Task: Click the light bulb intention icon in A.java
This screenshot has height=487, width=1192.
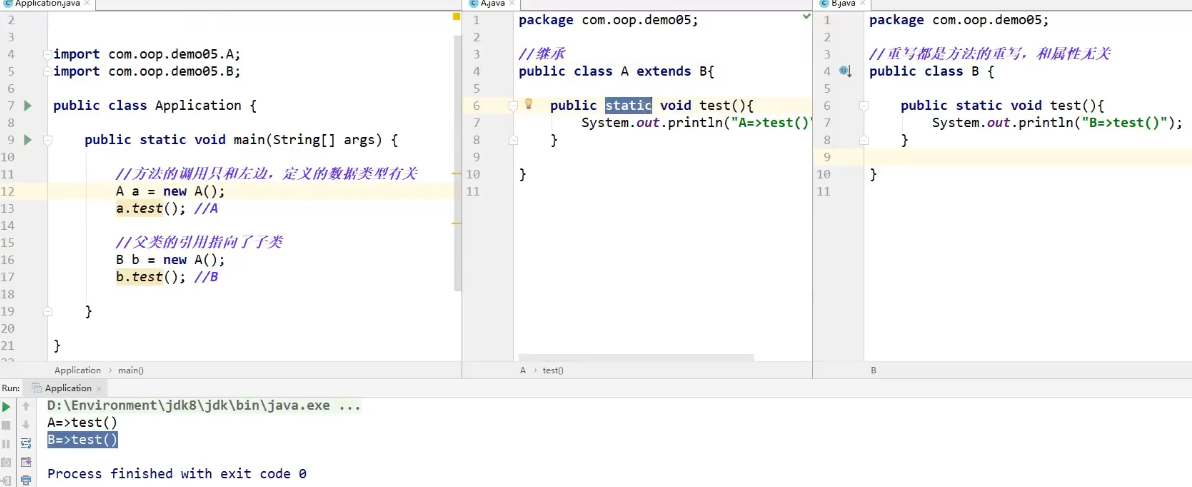Action: 529,104
